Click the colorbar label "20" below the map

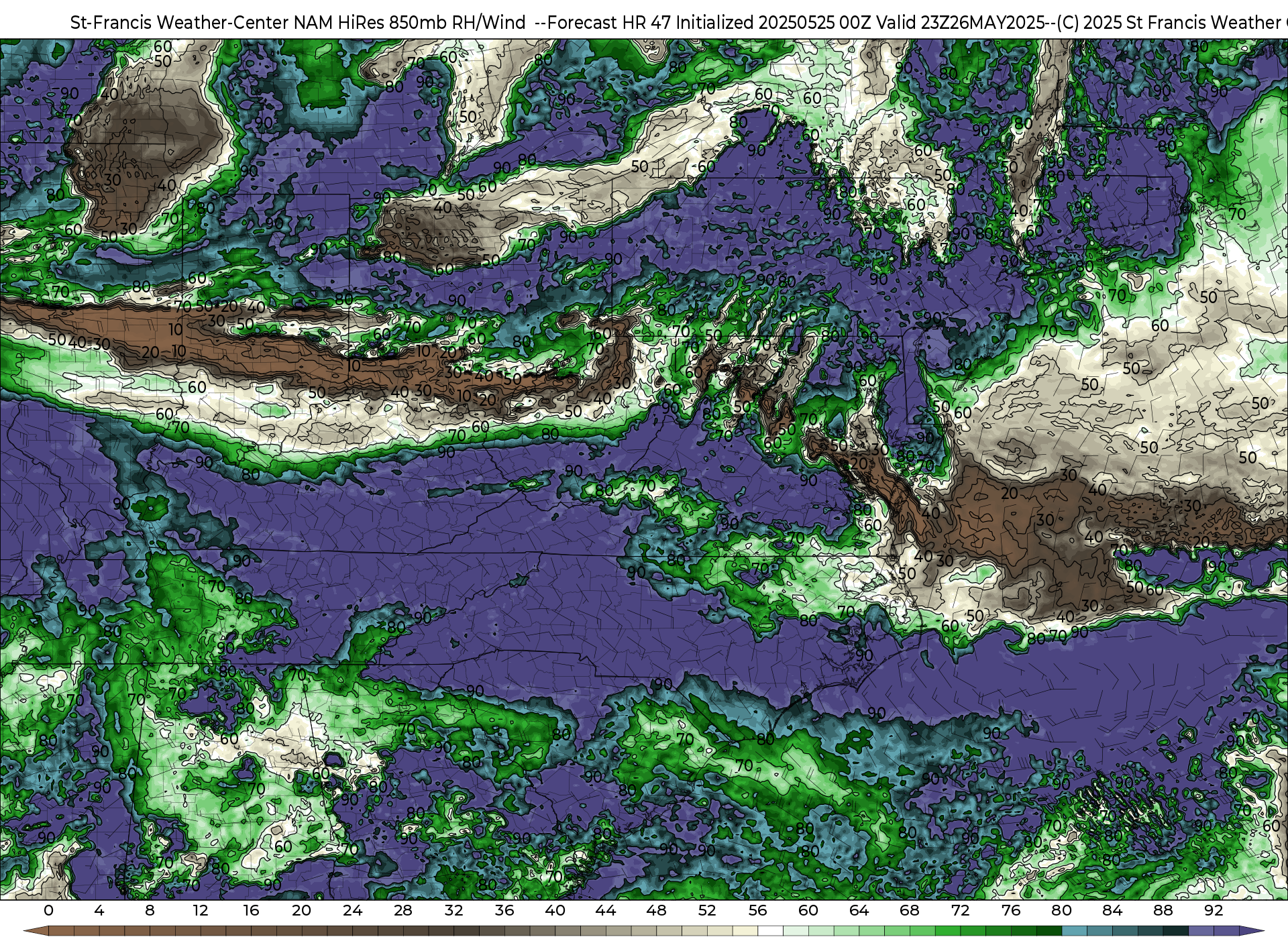tap(302, 910)
